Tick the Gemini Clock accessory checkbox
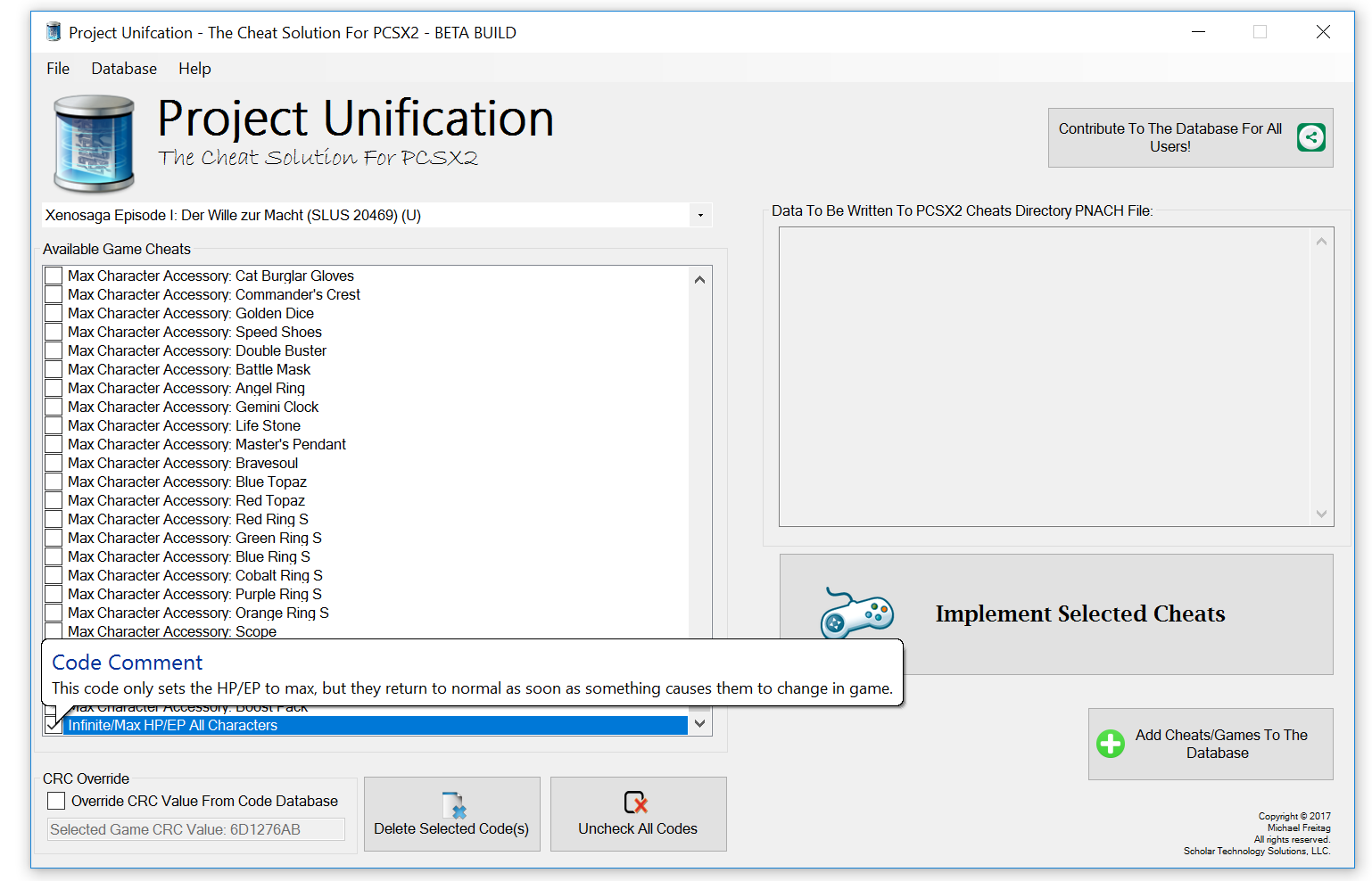The width and height of the screenshot is (1372, 881). 54,407
